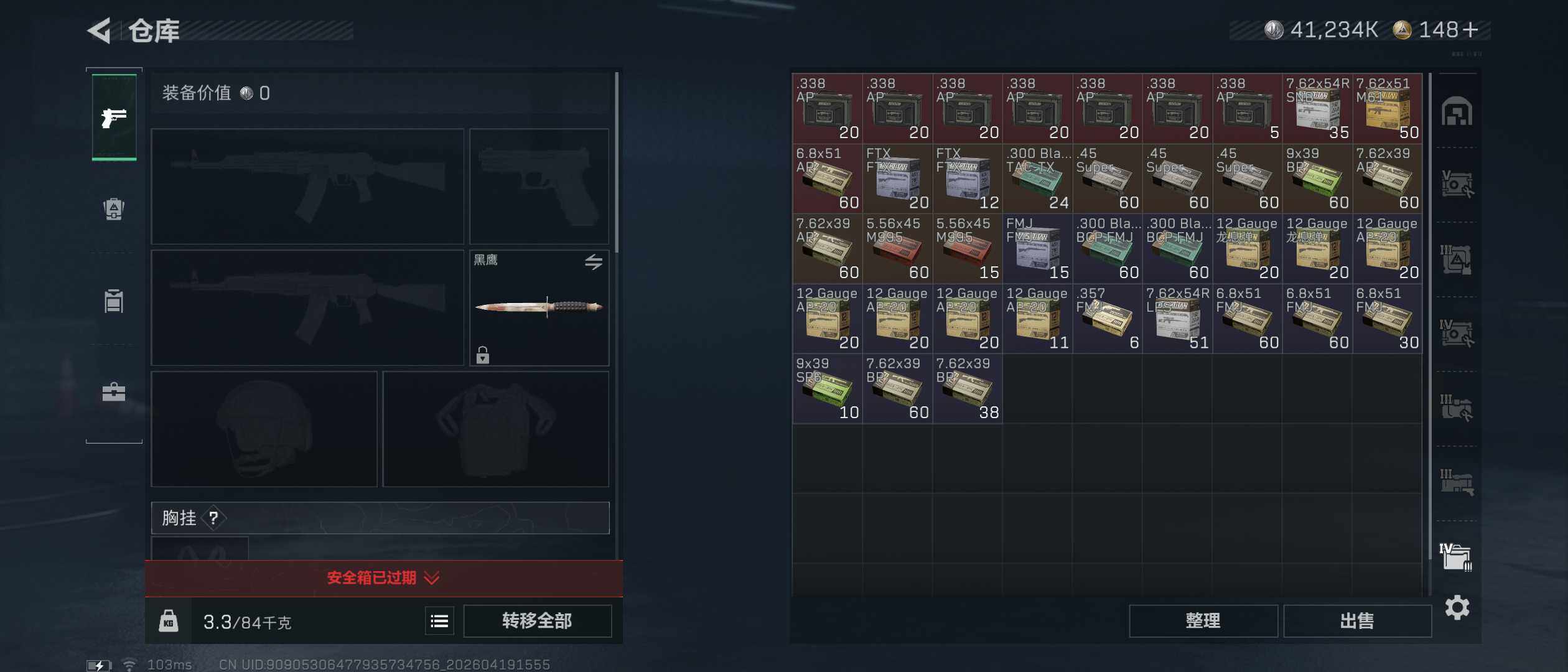Click the 转移全部 button
This screenshot has width=1568, height=672.
coord(538,621)
